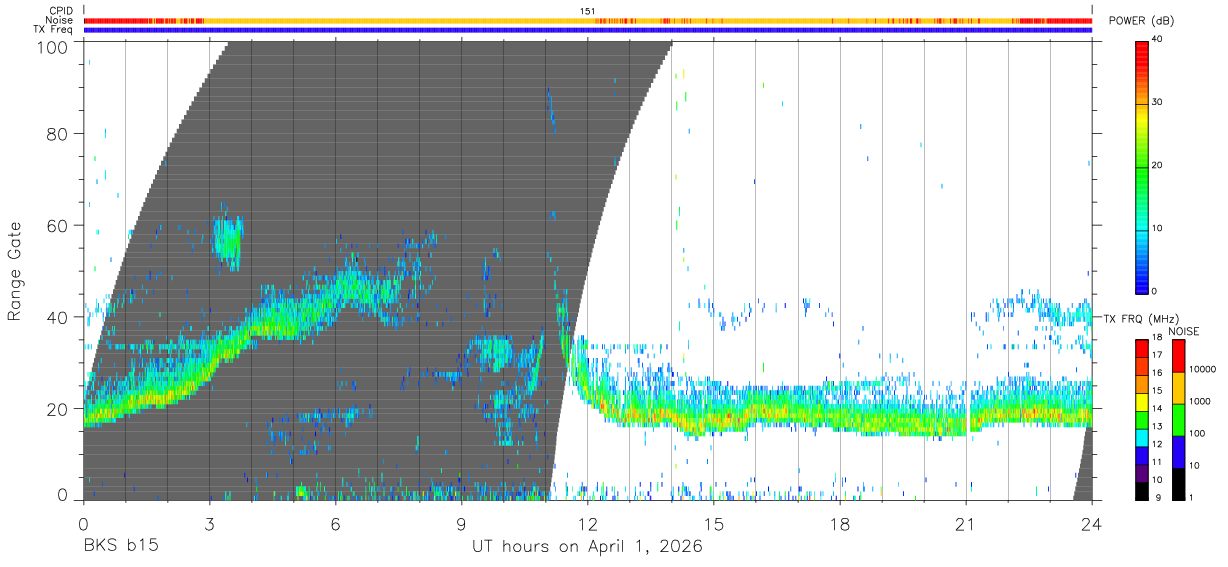Click the red top swatch of the NOISE legend
The height and width of the screenshot is (567, 1228).
tap(1177, 354)
